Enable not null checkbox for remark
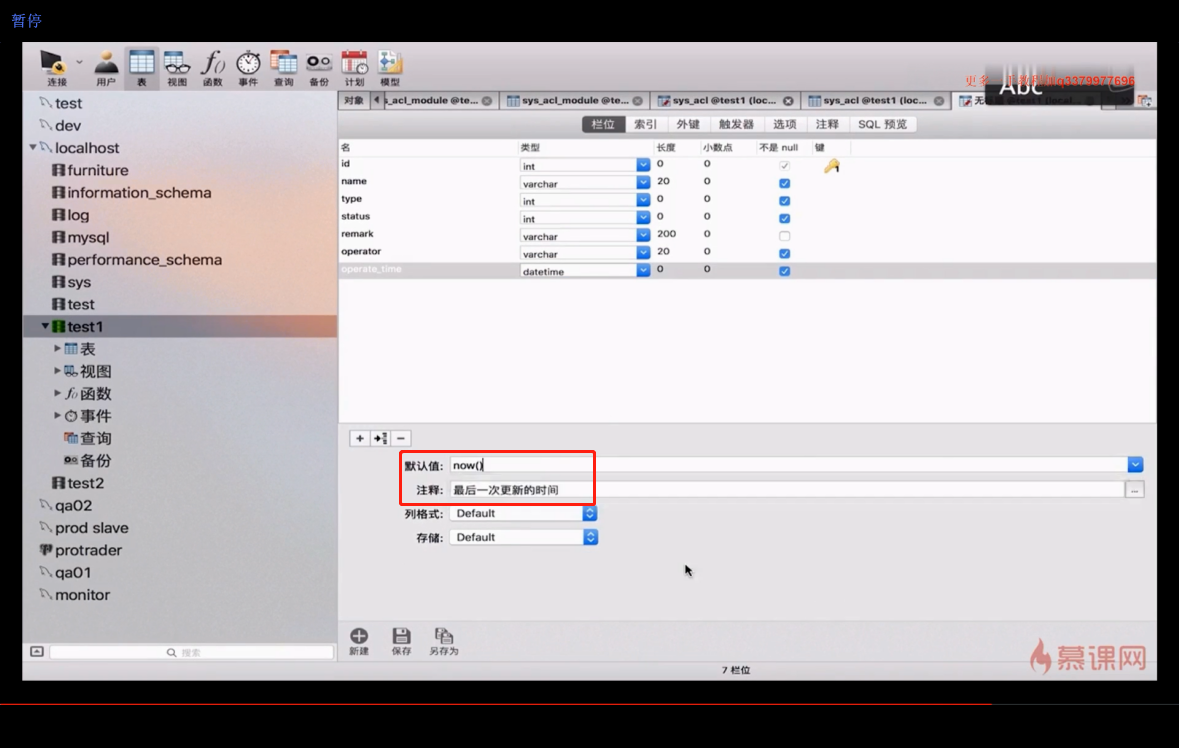This screenshot has width=1179, height=748. click(x=784, y=236)
